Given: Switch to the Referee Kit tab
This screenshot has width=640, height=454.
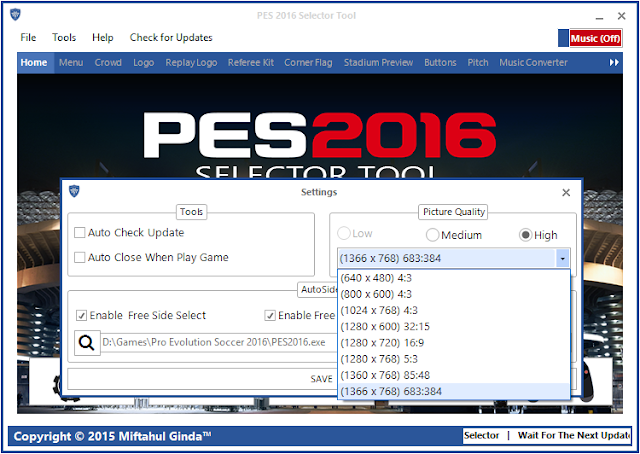Looking at the screenshot, I should click(251, 62).
